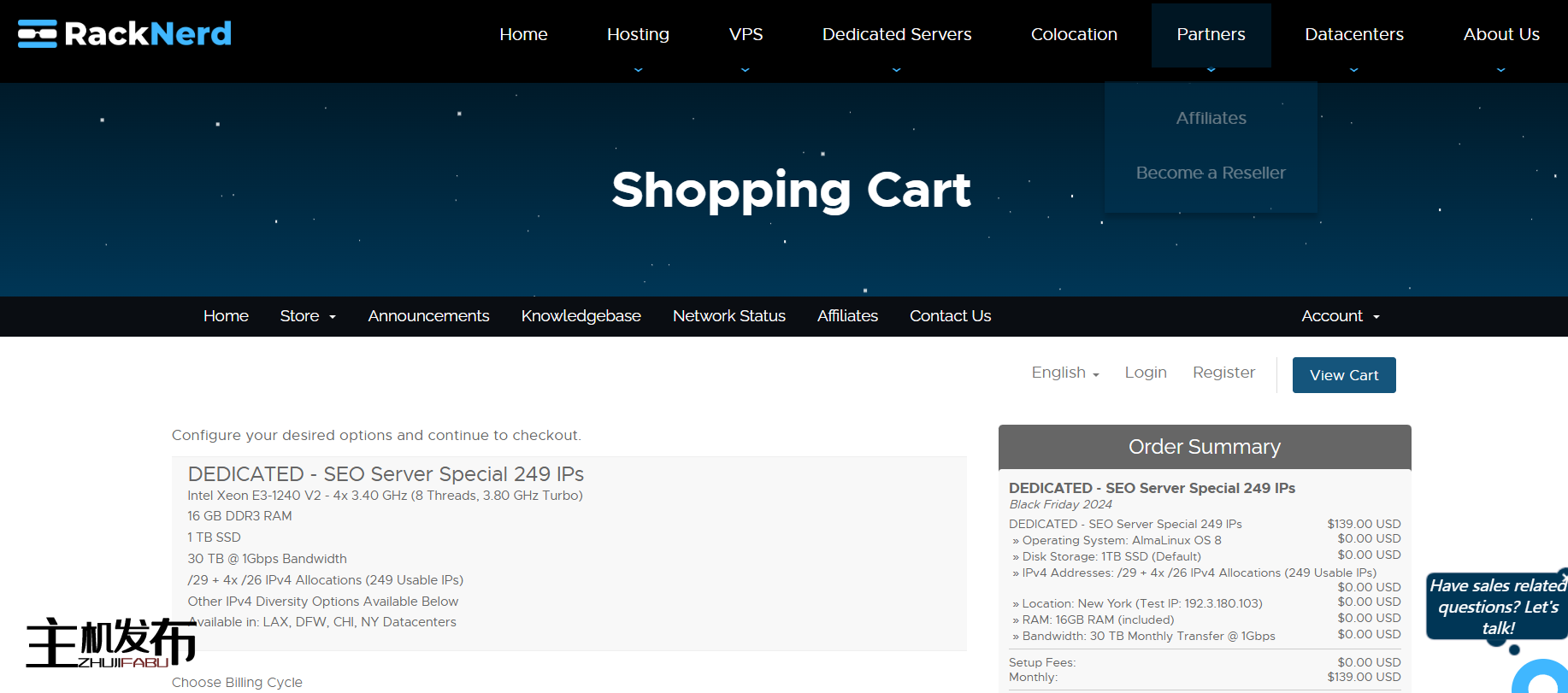The image size is (1568, 693).
Task: Click the Order Summary header
Action: pos(1205,447)
